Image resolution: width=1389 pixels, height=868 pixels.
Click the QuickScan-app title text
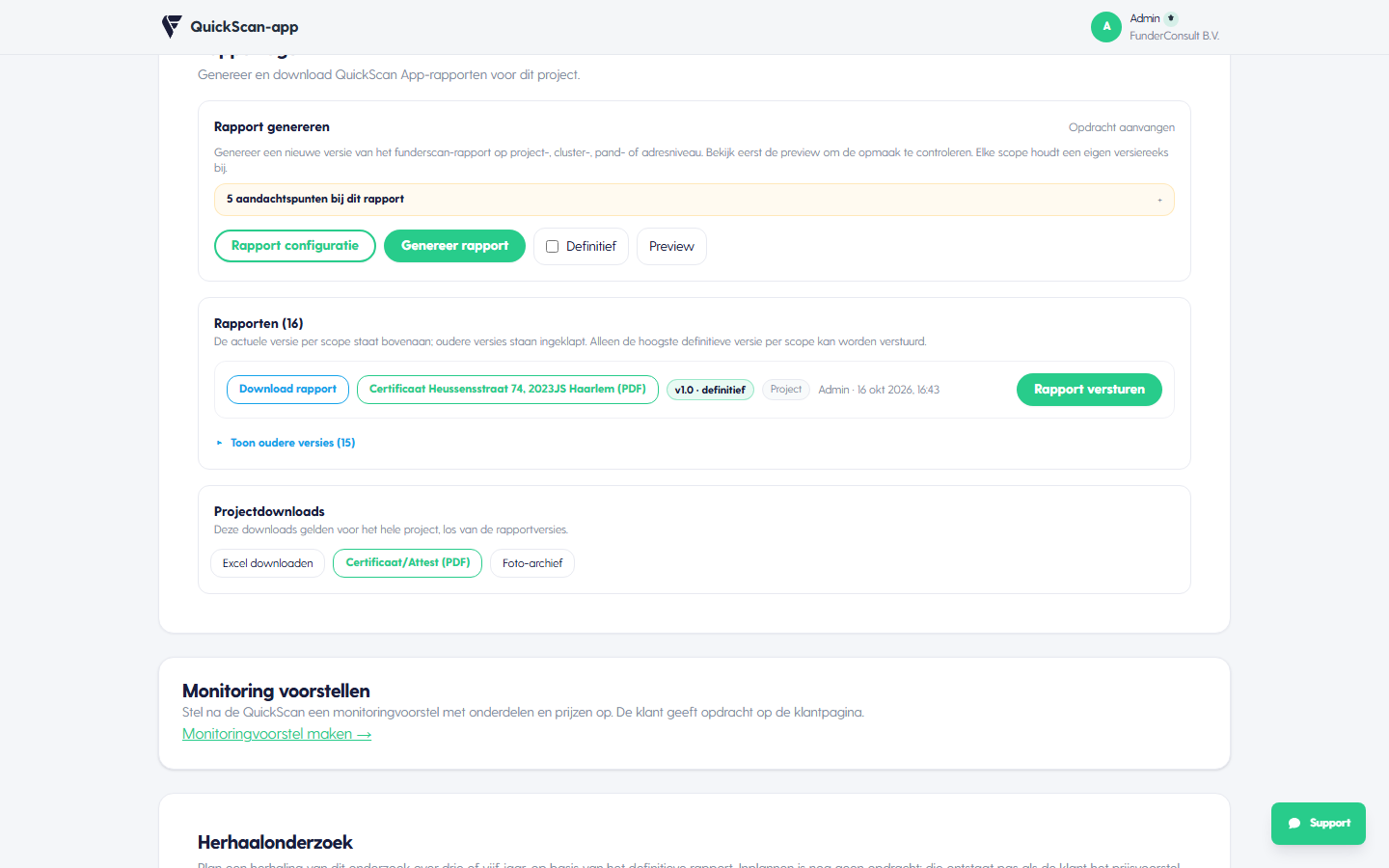244,27
